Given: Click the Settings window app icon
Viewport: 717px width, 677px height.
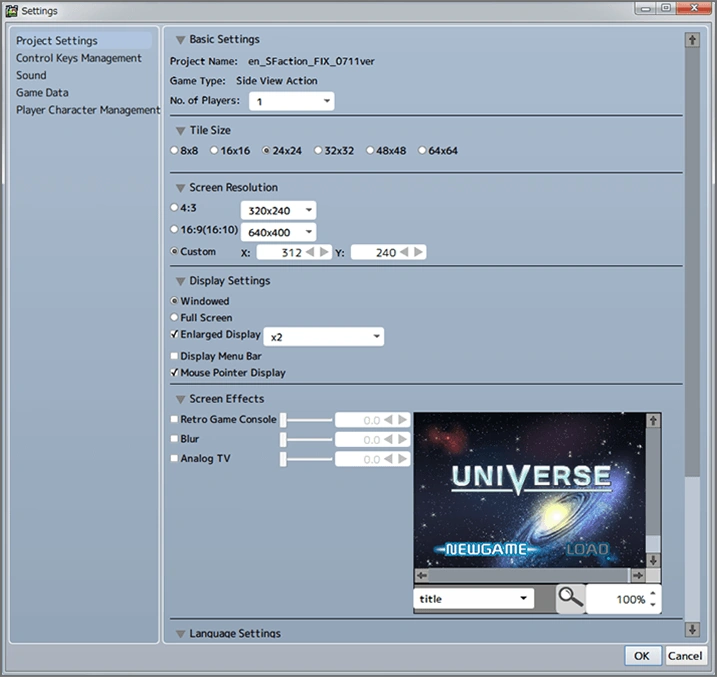Looking at the screenshot, I should tap(11, 11).
